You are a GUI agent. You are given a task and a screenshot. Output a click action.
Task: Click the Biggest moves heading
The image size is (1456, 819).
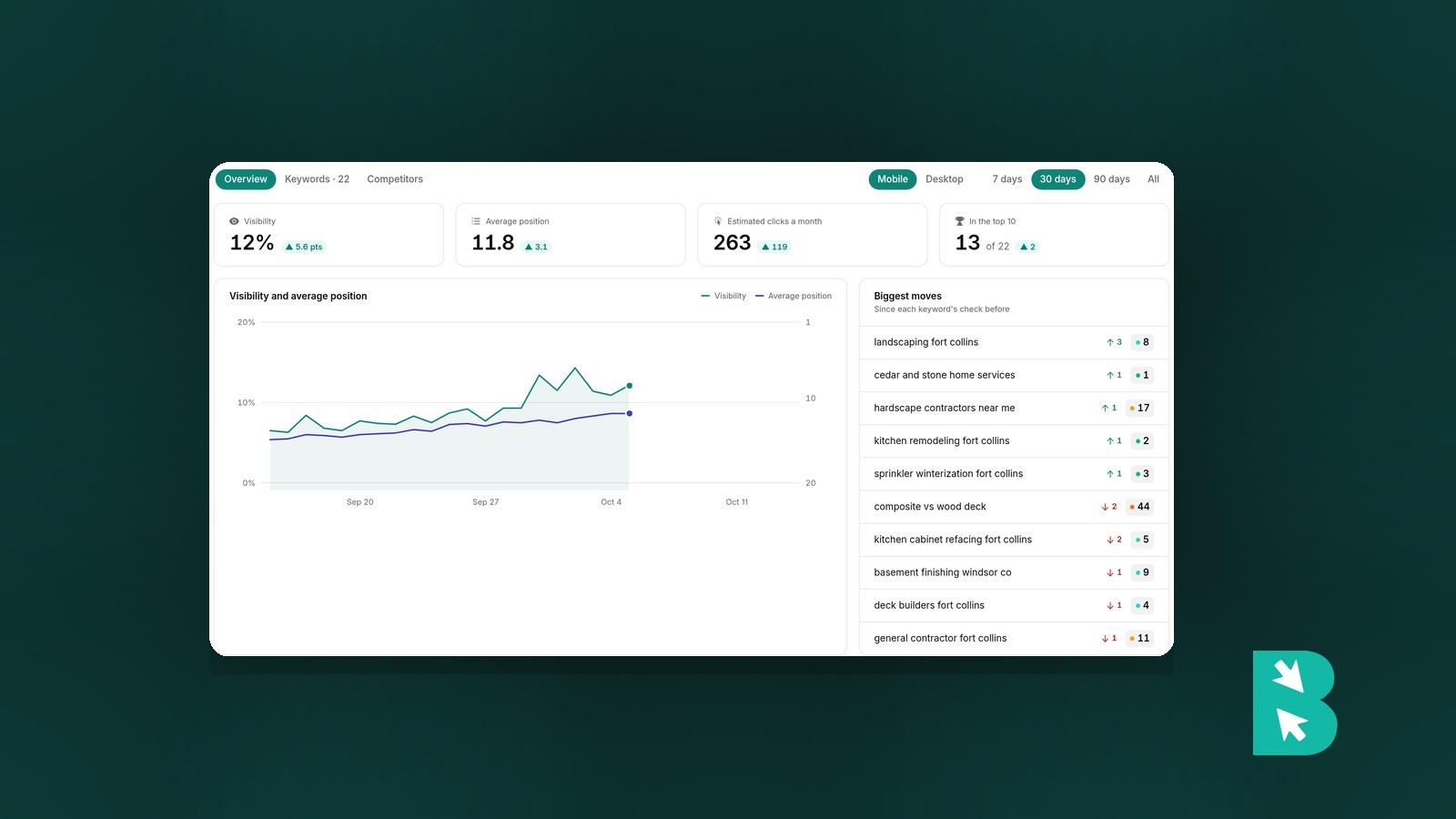[x=907, y=296]
